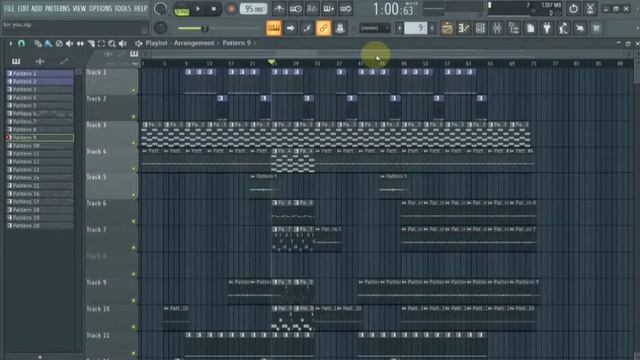Select Pattern 12 in pattern picker
The height and width of the screenshot is (360, 640).
[40, 162]
